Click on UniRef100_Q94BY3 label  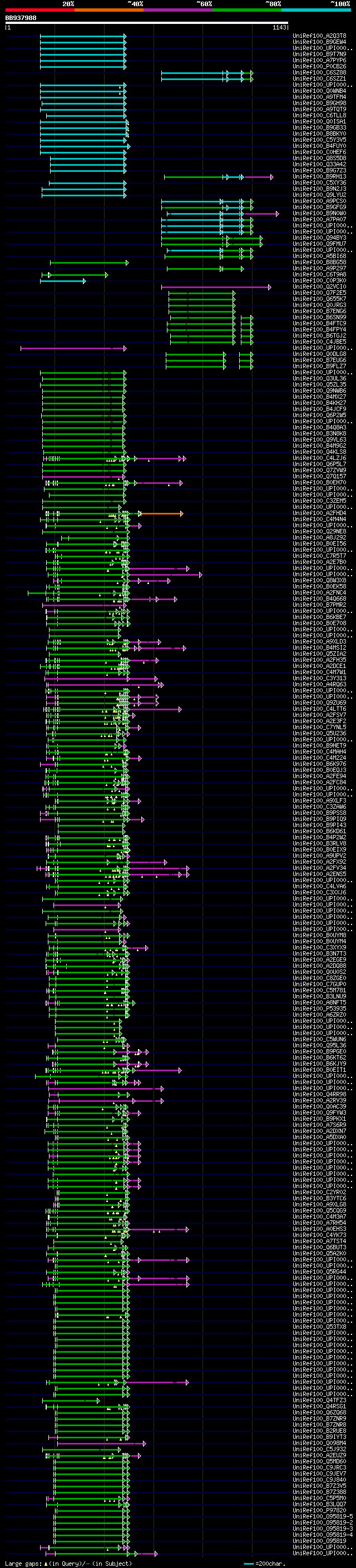[x=319, y=238]
